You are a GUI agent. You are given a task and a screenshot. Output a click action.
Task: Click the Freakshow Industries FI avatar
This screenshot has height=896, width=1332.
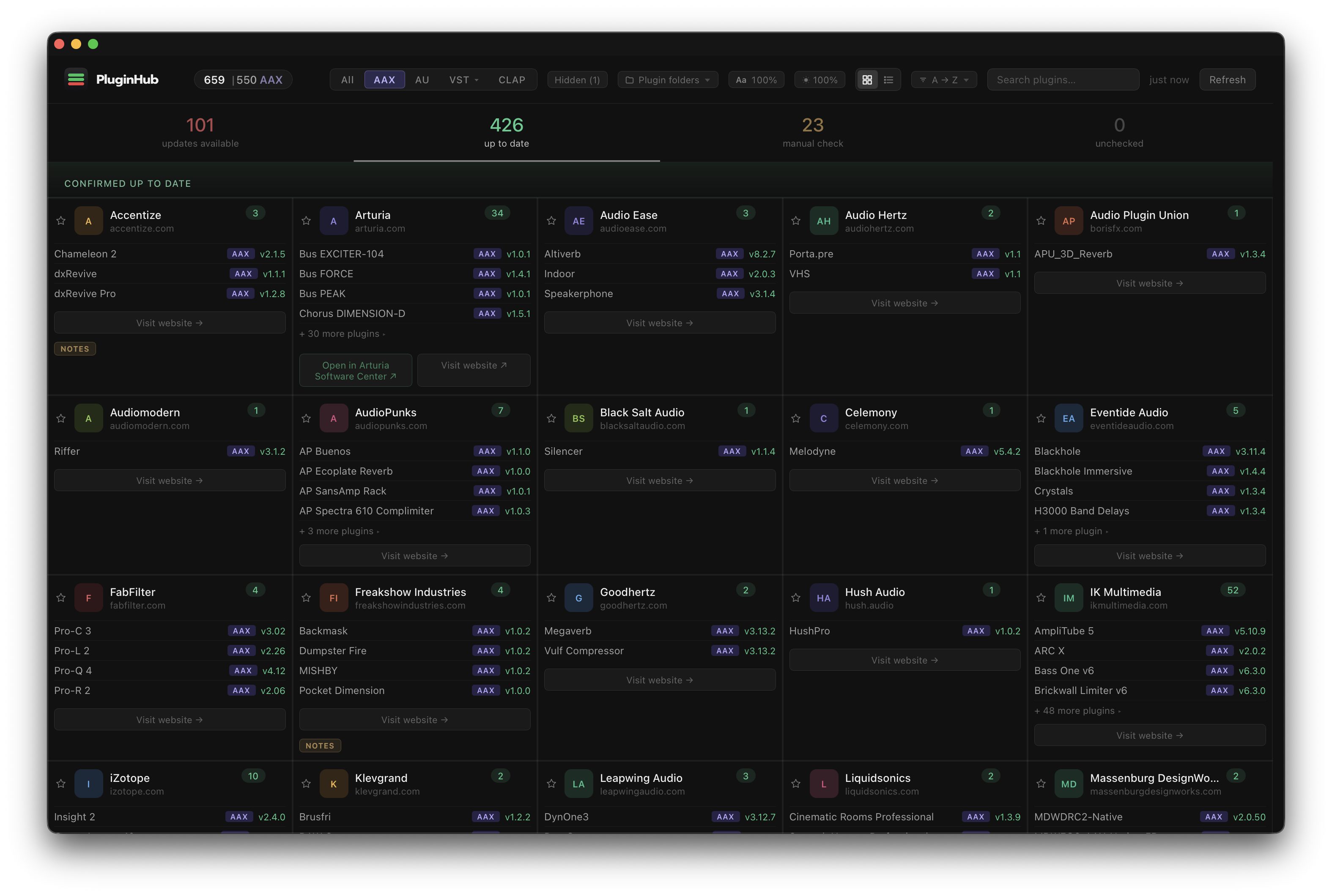[x=334, y=598]
